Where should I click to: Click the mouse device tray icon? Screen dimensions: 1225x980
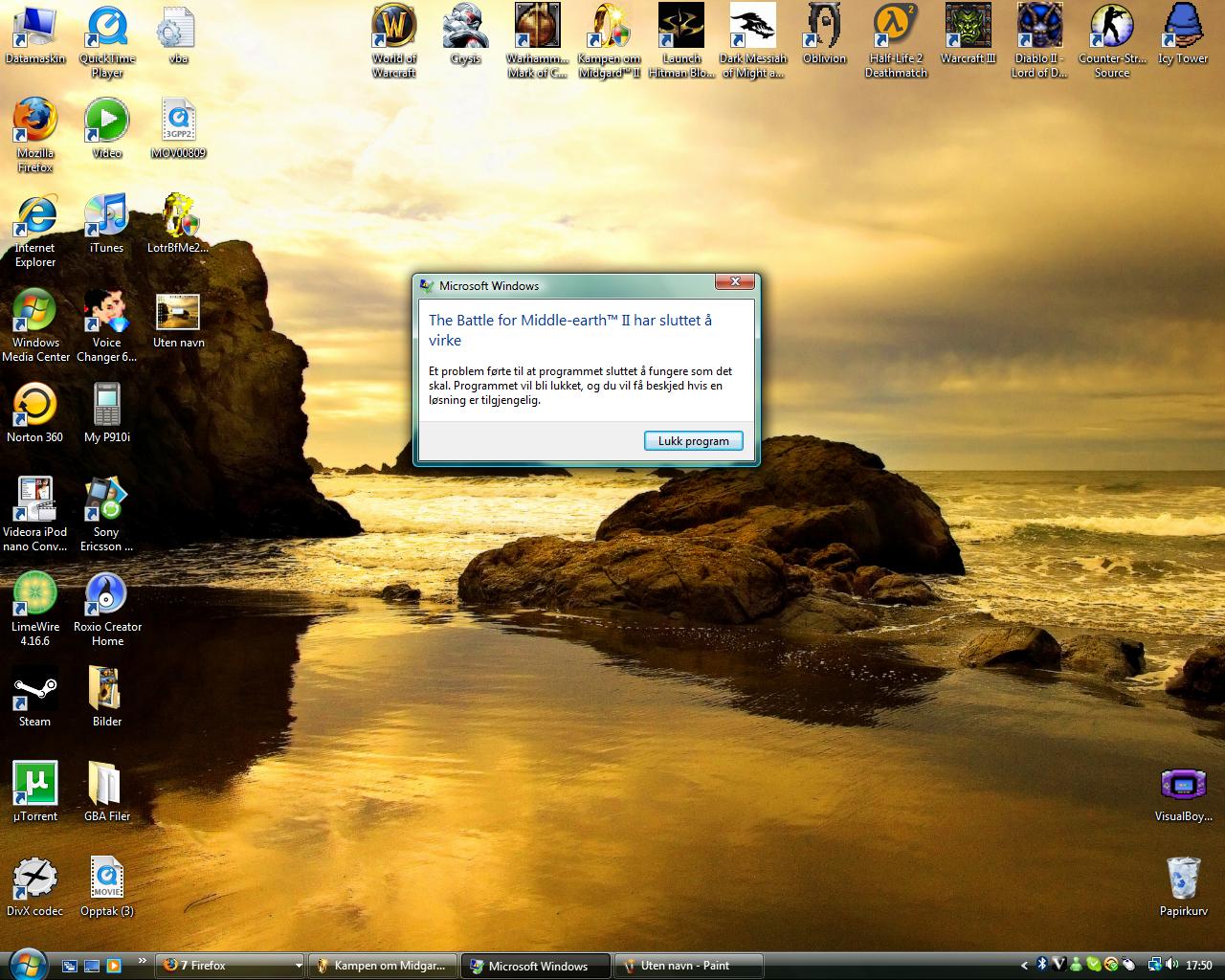pos(1128,966)
